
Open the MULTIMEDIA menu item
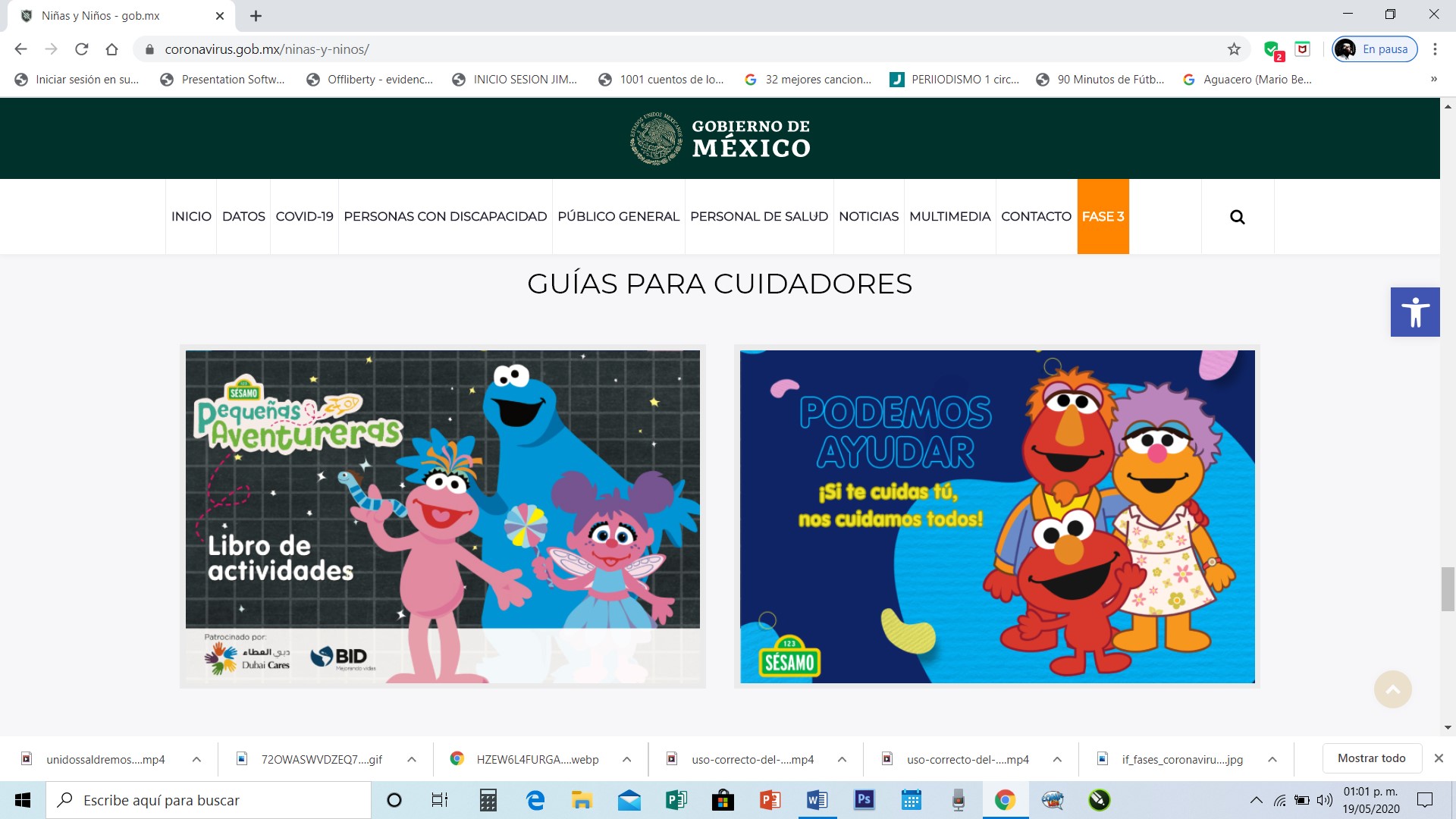[949, 217]
